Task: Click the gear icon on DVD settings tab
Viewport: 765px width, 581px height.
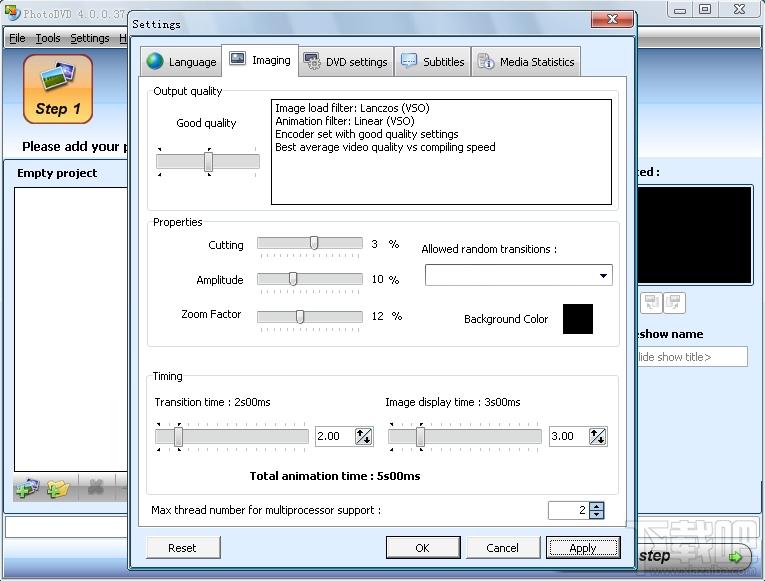Action: pyautogui.click(x=312, y=61)
